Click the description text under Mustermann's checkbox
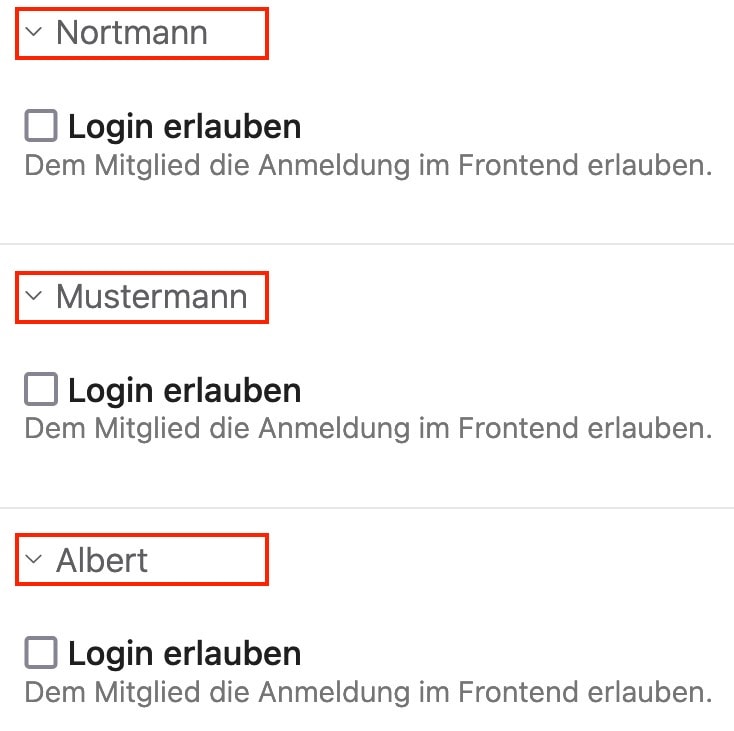This screenshot has width=734, height=731. (368, 428)
